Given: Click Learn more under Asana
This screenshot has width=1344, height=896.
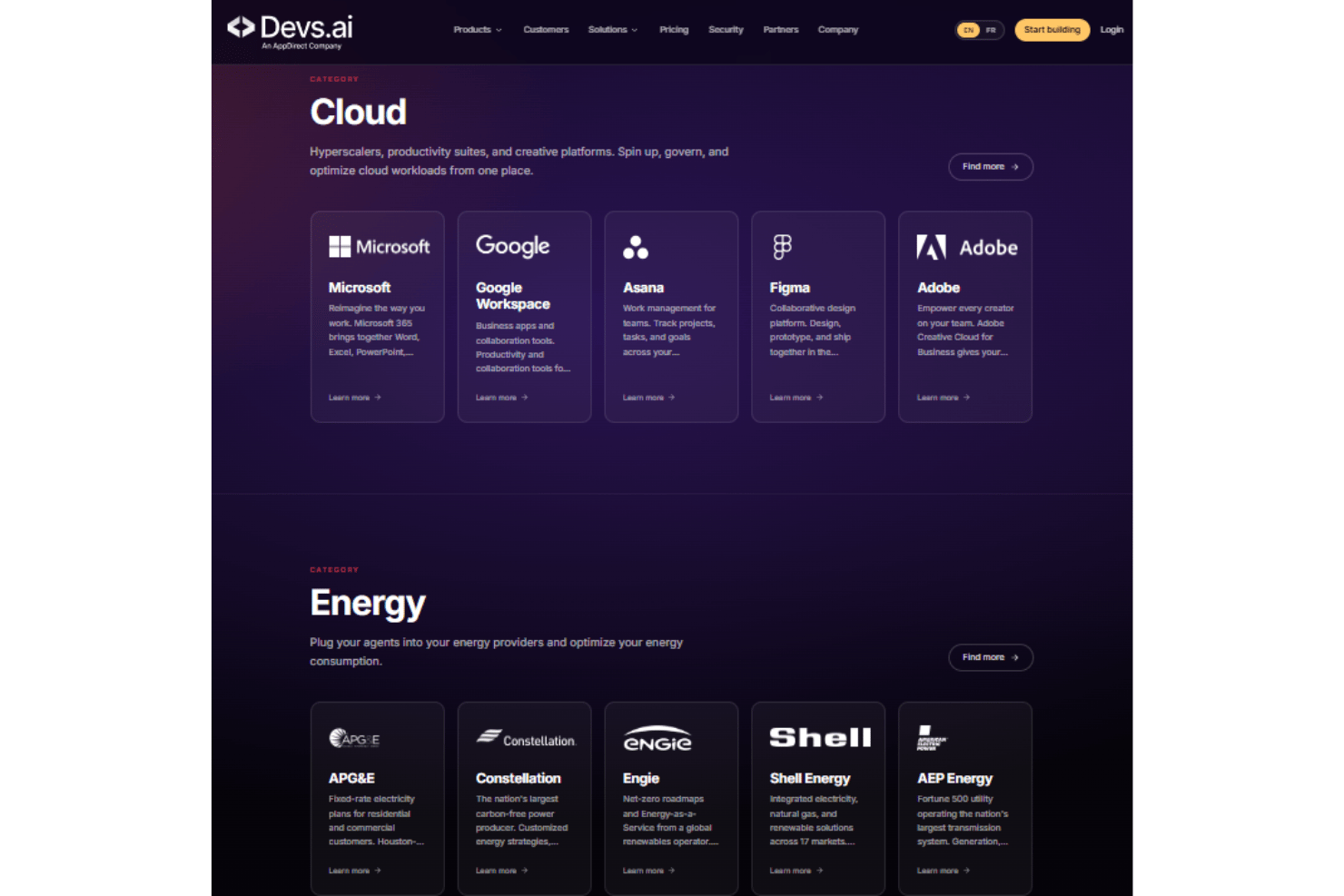Looking at the screenshot, I should click(x=649, y=398).
